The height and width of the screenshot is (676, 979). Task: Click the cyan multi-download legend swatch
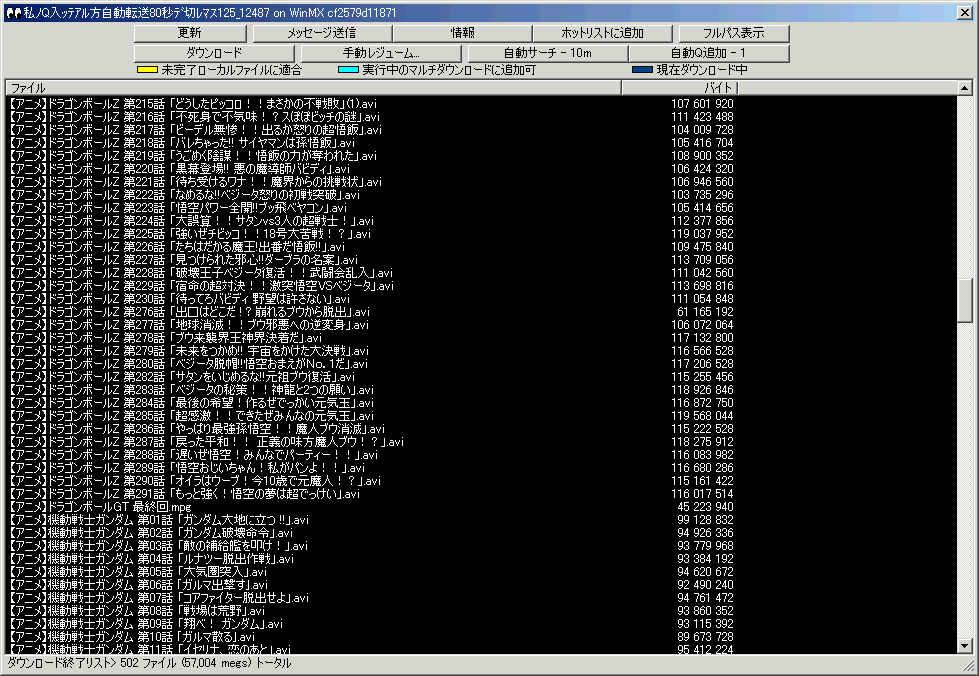point(348,70)
